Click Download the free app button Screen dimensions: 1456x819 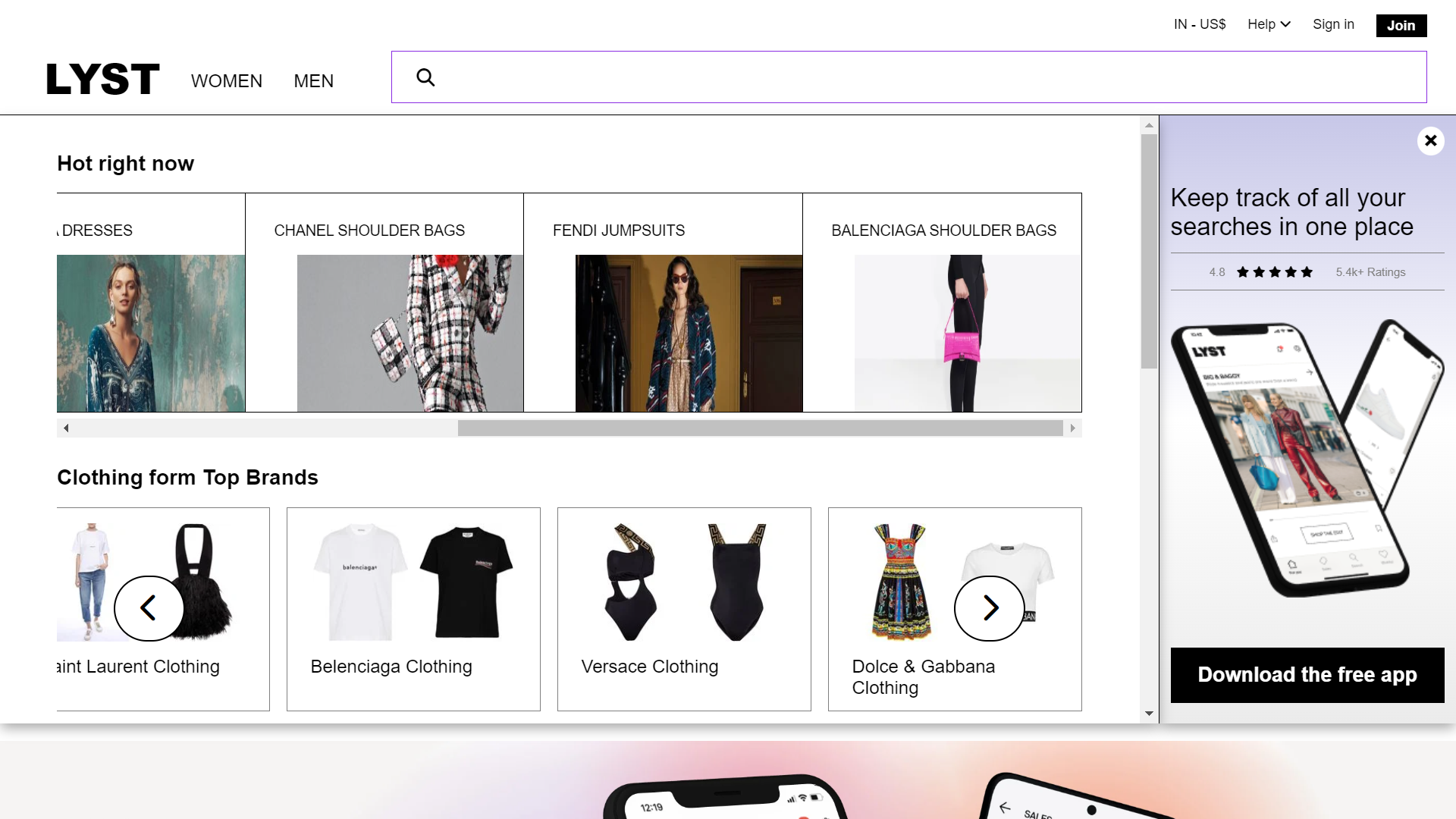1307,675
